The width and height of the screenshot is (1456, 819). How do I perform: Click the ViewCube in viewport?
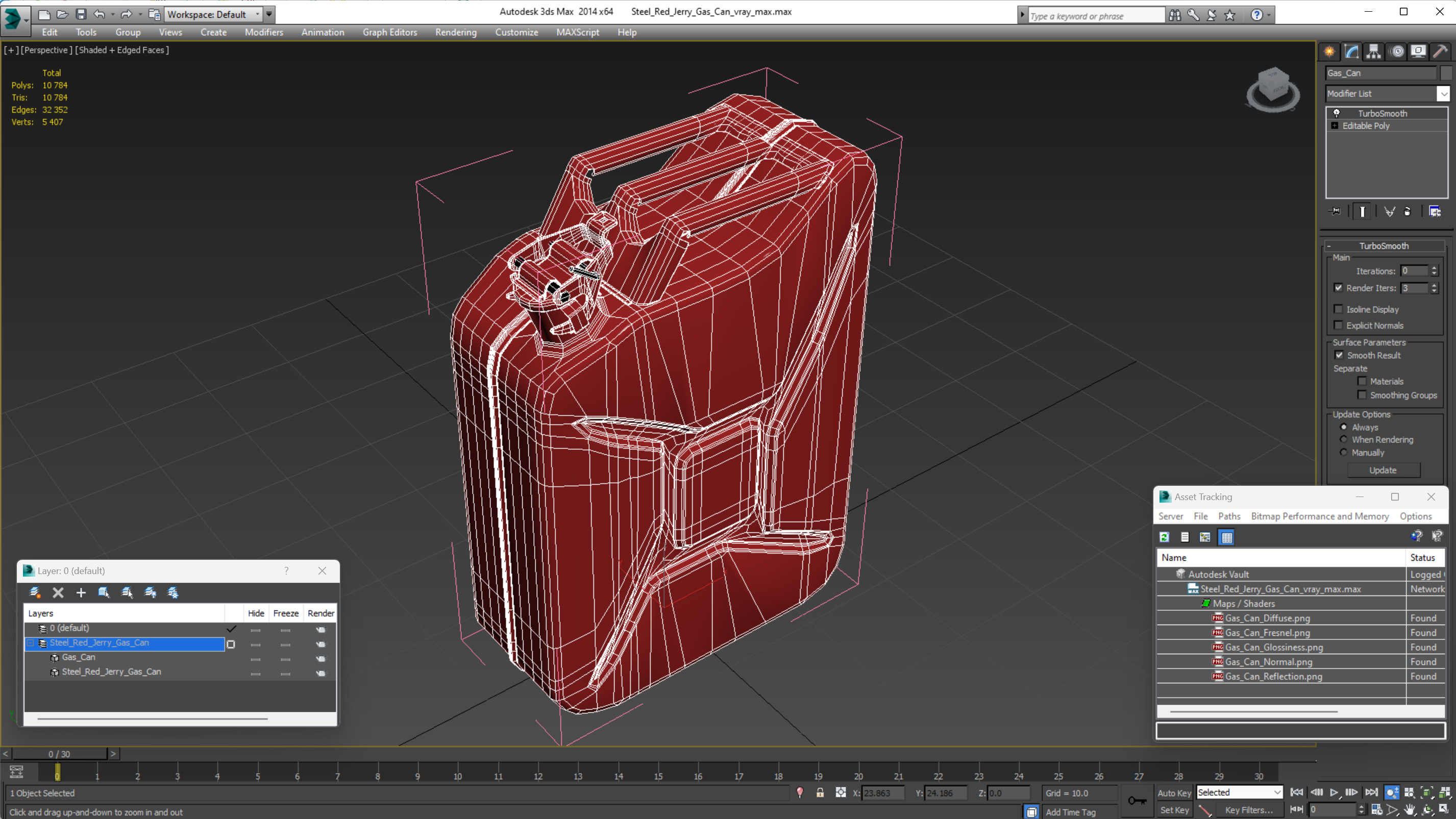point(1273,90)
